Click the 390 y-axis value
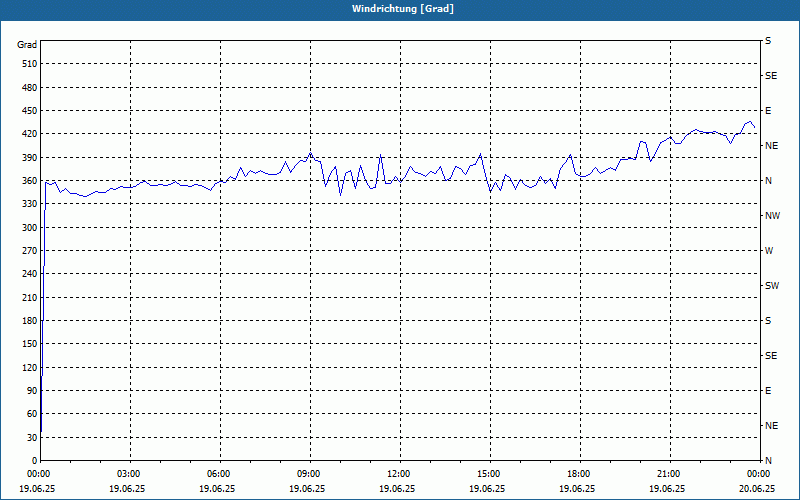The width and height of the screenshot is (800, 500). pos(30,157)
